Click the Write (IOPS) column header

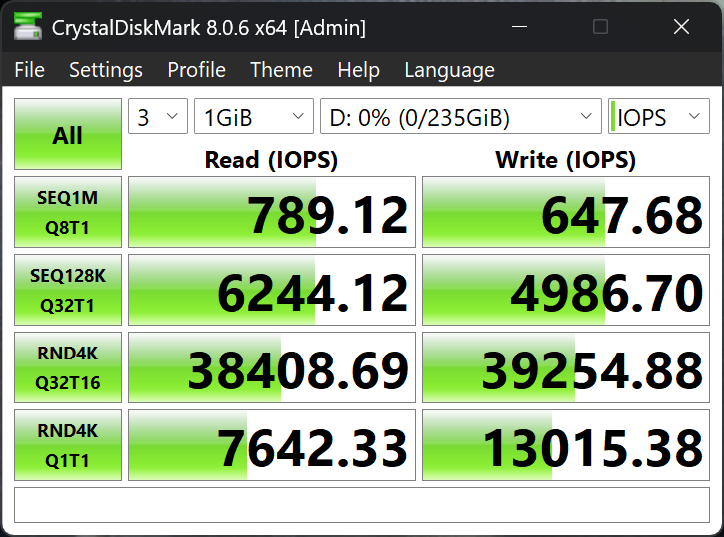[x=566, y=160]
